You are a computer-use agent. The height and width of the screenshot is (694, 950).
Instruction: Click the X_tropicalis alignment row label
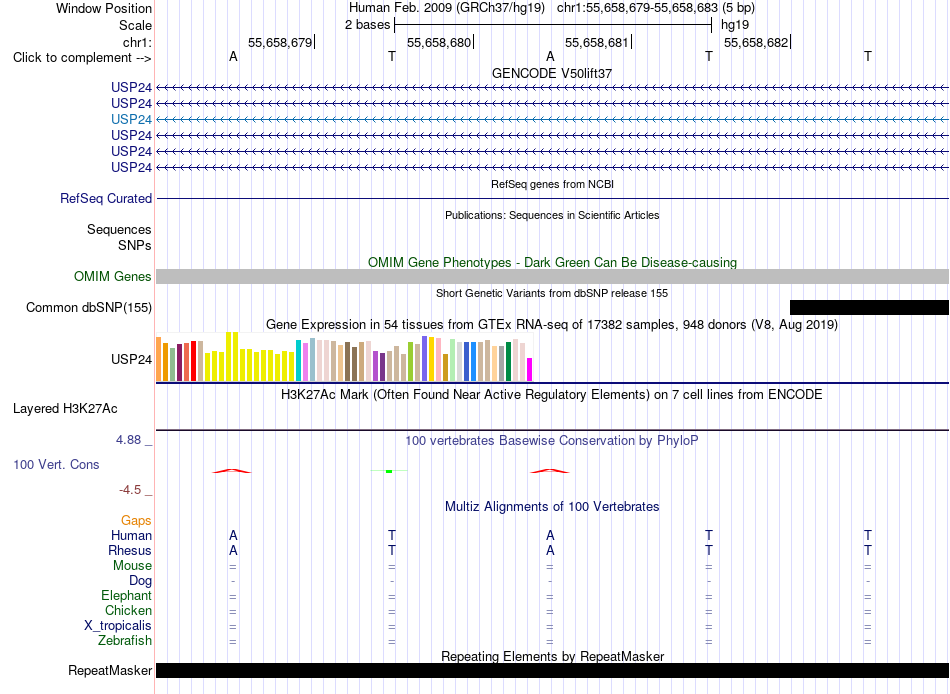[118, 626]
